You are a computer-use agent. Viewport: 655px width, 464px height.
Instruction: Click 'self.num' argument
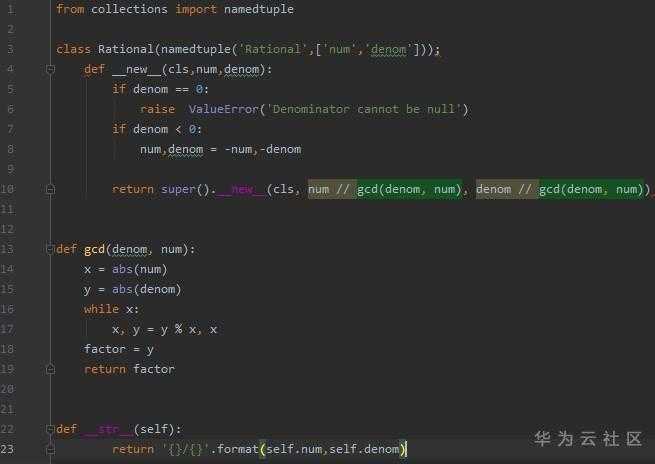pos(294,449)
